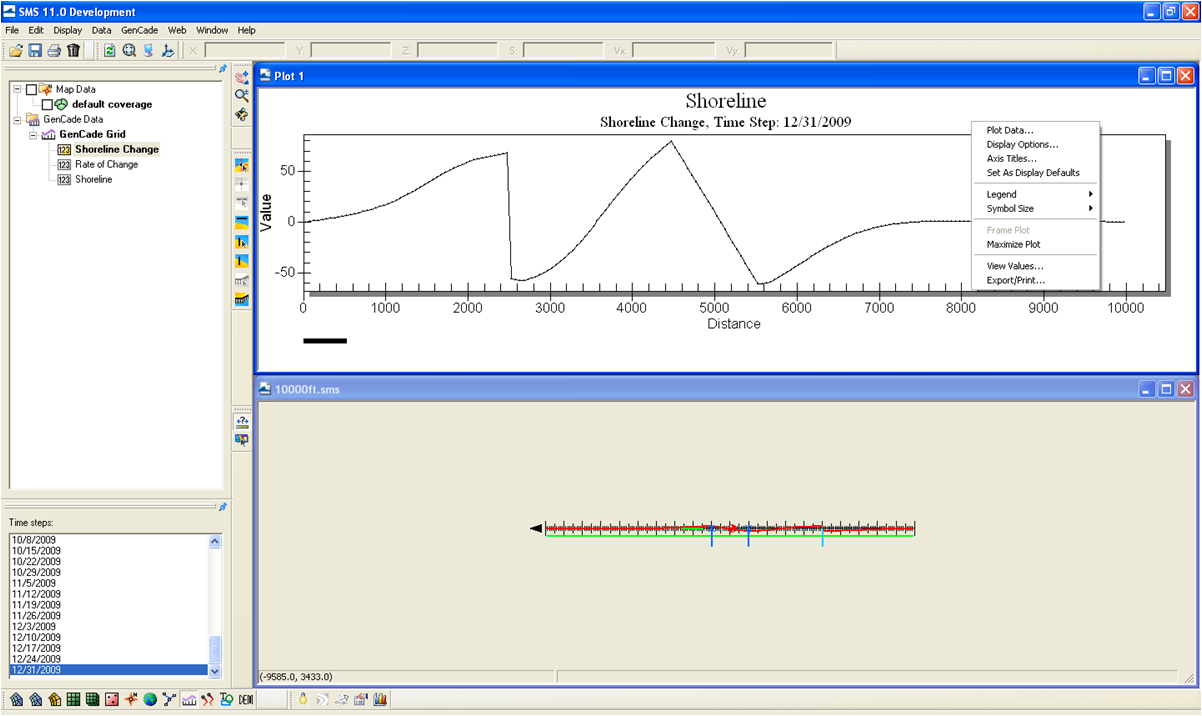This screenshot has height=716, width=1202.
Task: Click the Z coordinate input field
Action: click(x=457, y=50)
